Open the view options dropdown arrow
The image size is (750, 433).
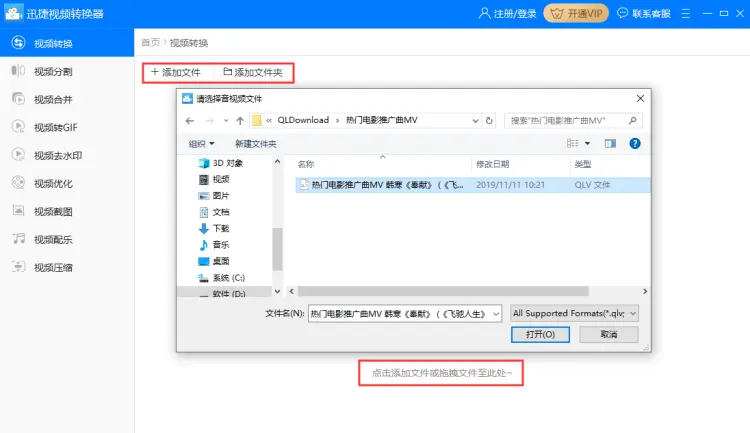(x=587, y=144)
